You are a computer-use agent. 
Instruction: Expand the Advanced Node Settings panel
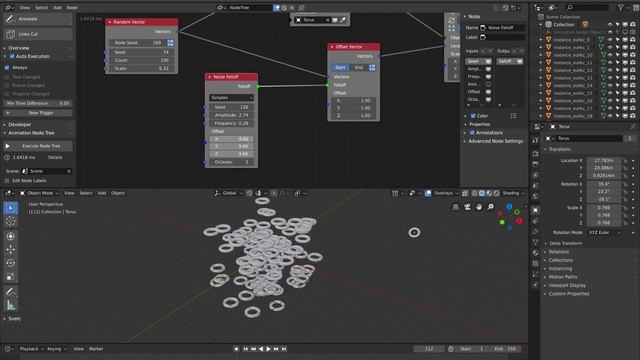coord(495,141)
